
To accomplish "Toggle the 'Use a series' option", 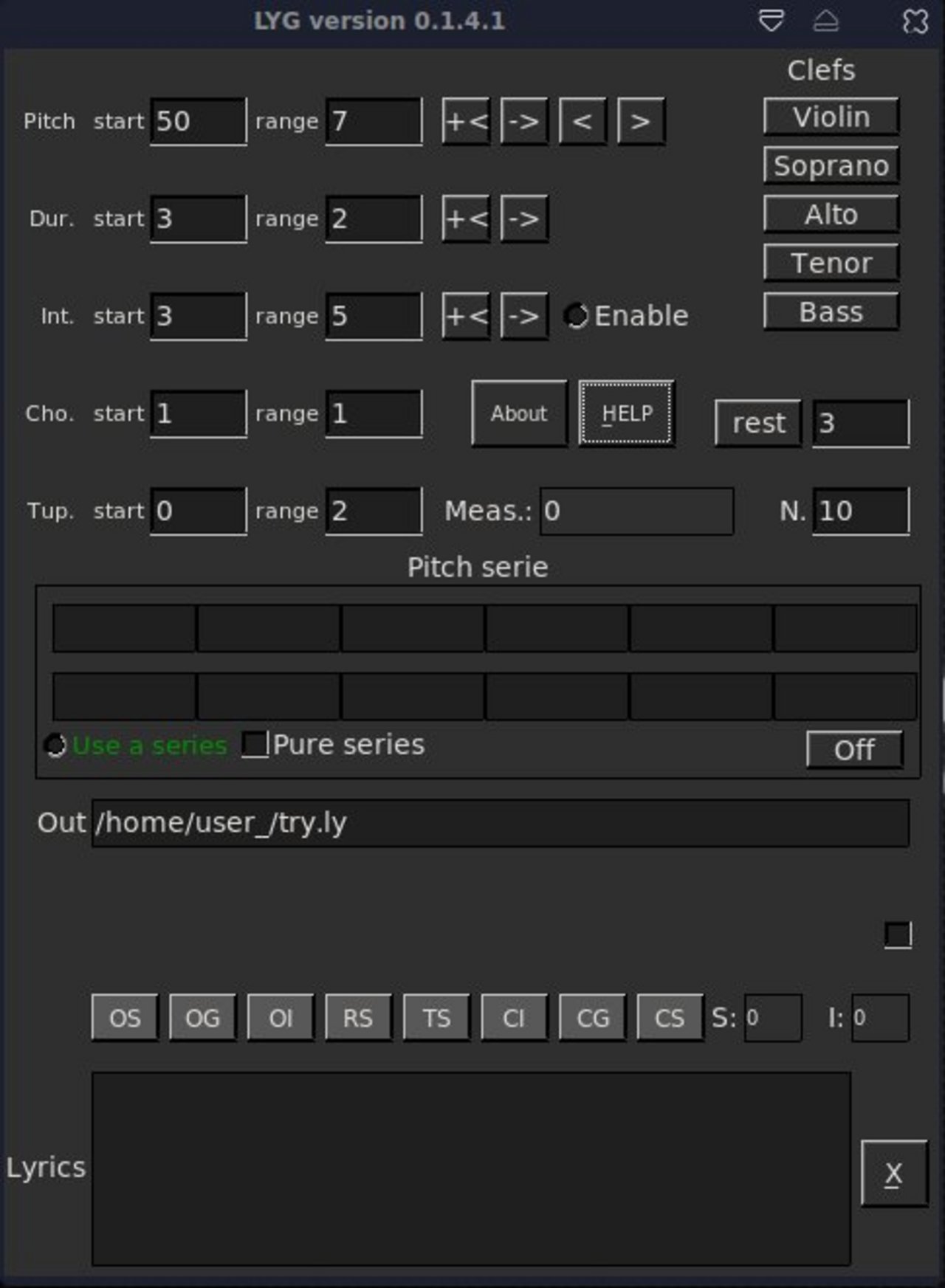I will point(56,745).
